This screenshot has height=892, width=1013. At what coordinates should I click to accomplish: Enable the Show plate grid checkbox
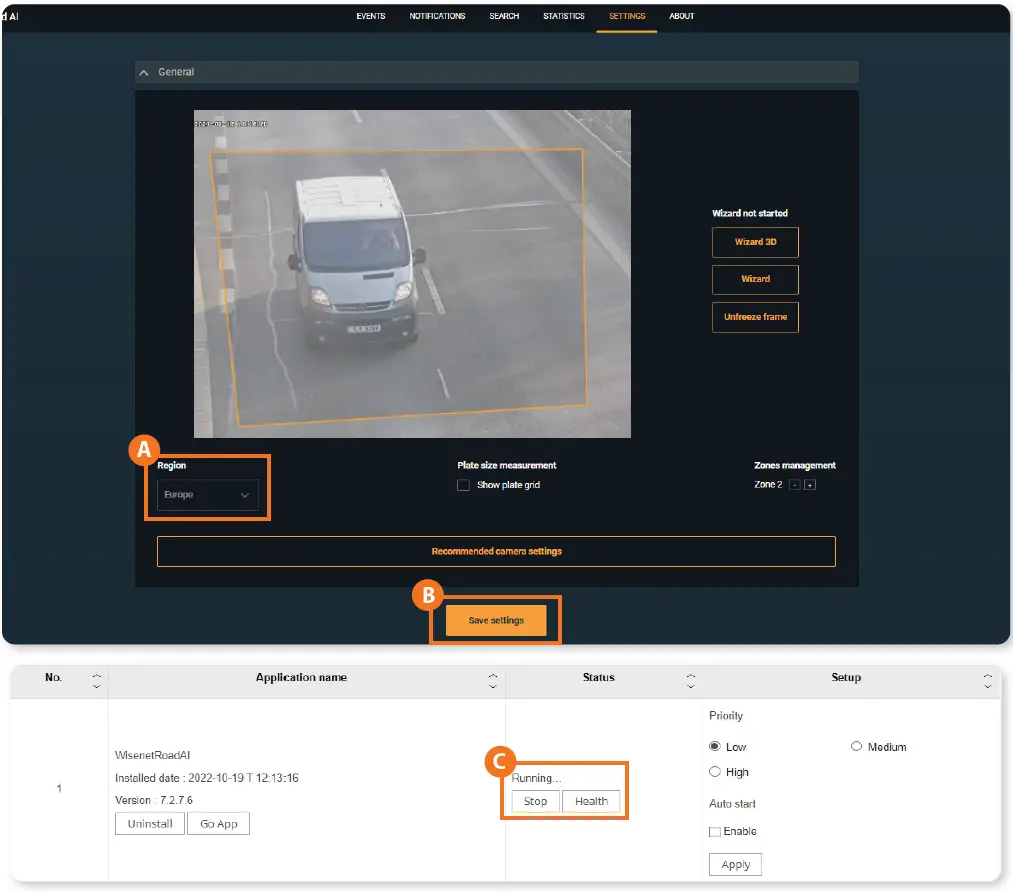463,485
